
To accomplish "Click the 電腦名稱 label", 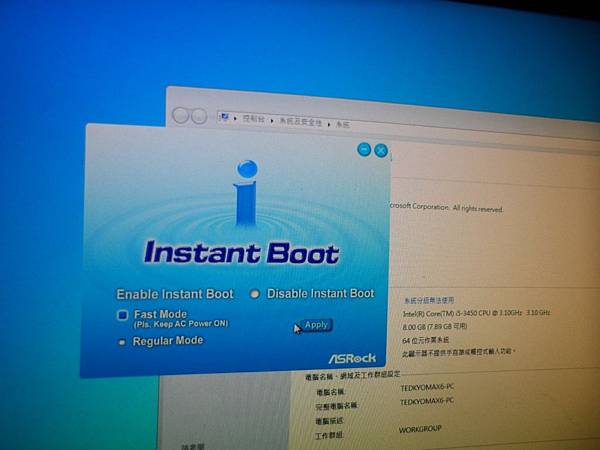I will click(331, 392).
